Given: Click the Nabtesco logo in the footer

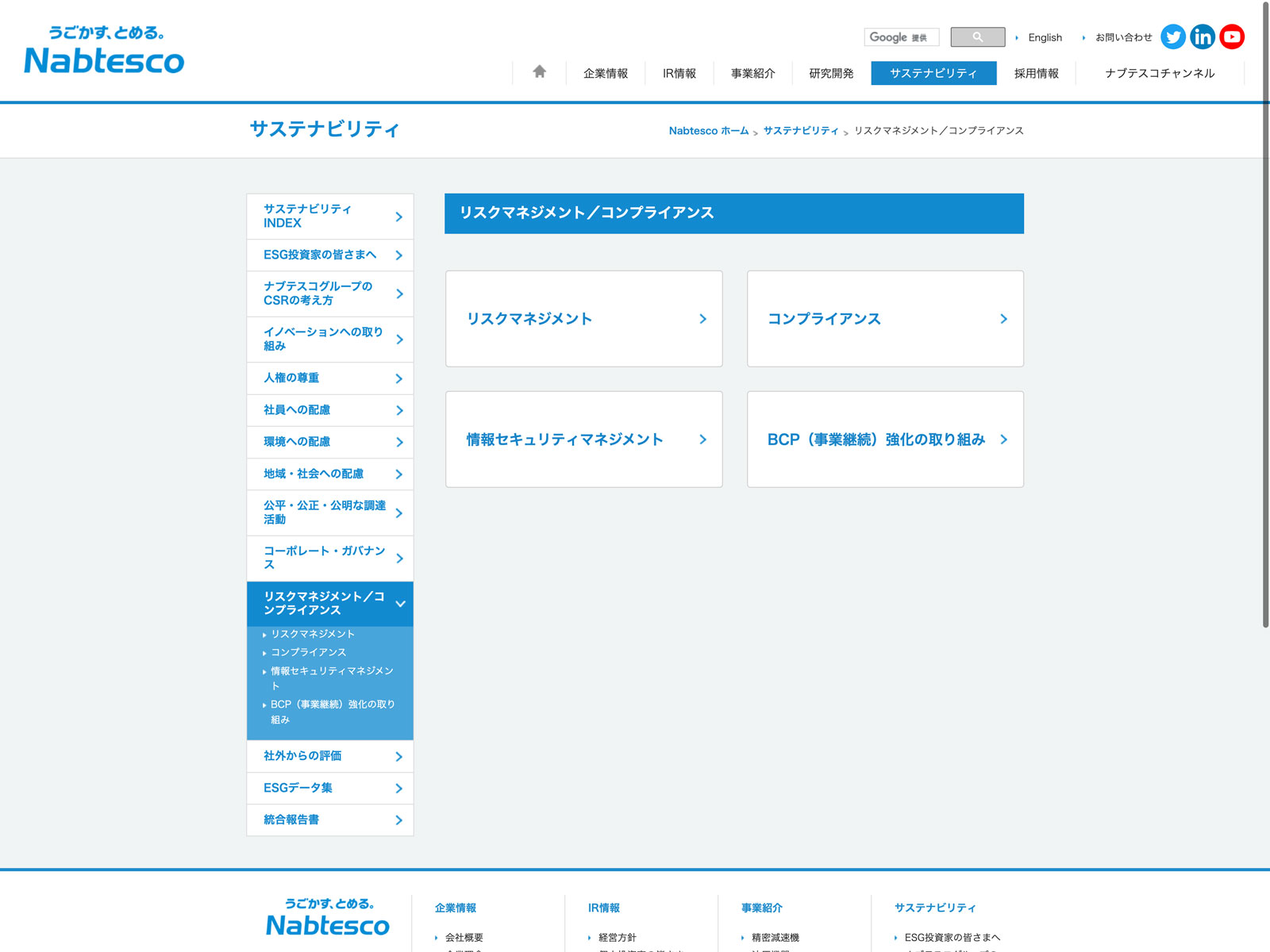Looking at the screenshot, I should click(328, 918).
